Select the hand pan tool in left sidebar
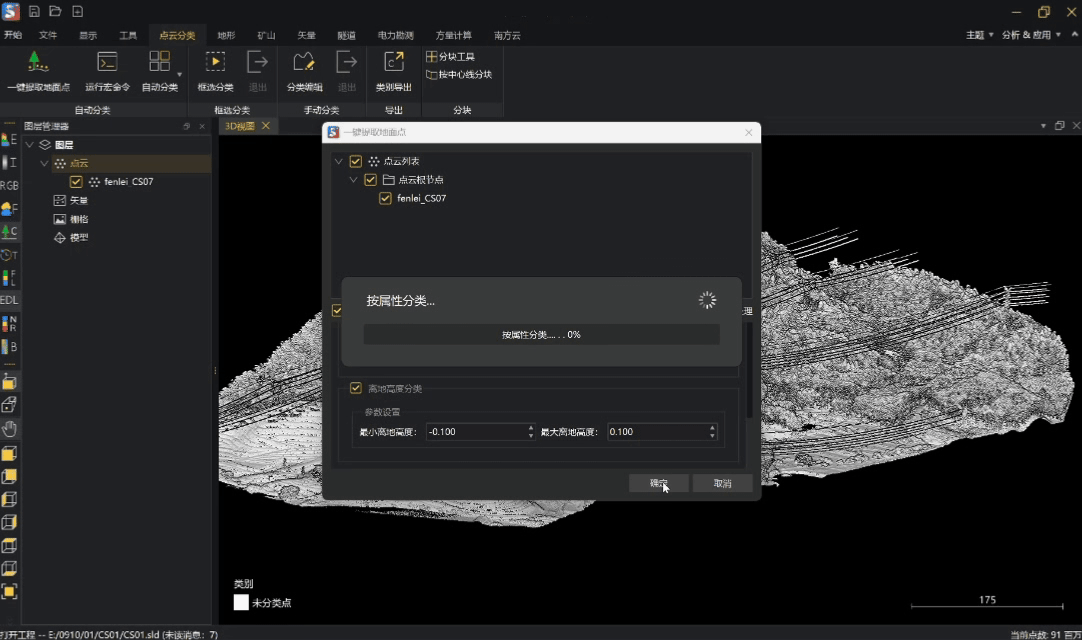1082x640 pixels. point(9,429)
